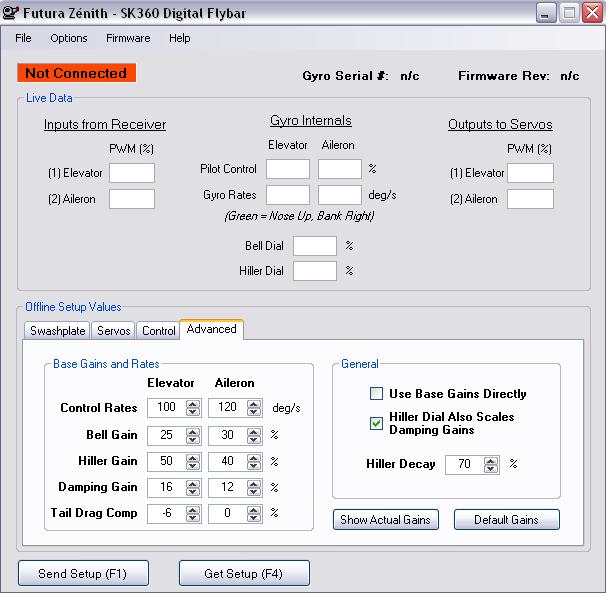Switch to the Servos tab
Image resolution: width=606 pixels, height=593 pixels.
point(113,331)
